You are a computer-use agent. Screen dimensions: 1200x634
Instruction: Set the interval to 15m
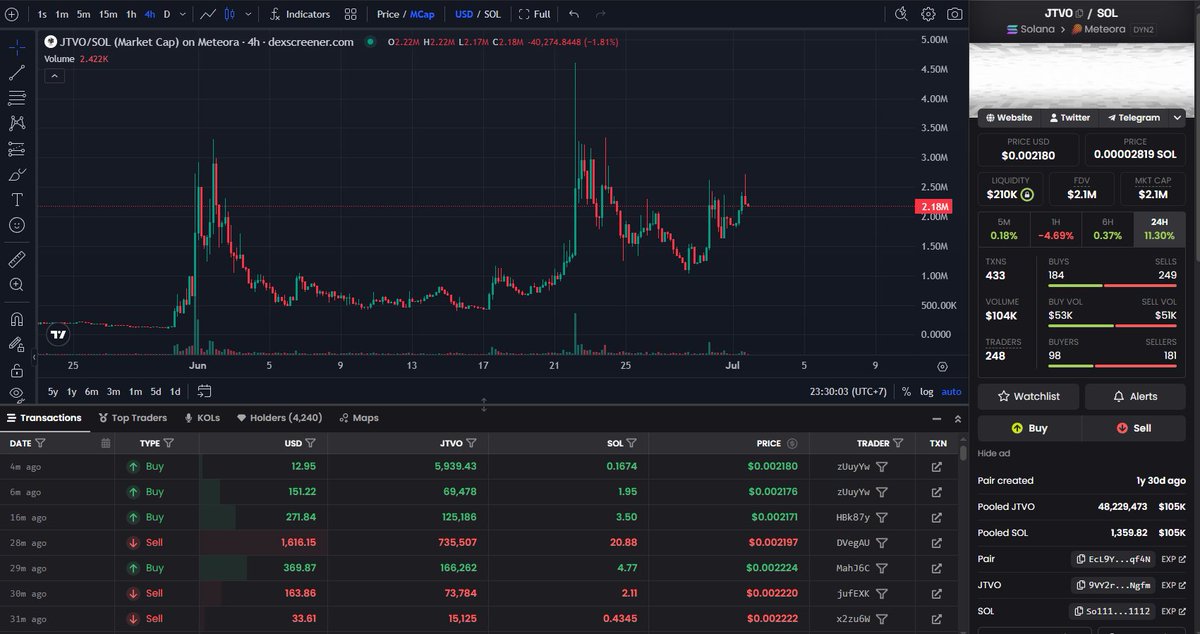point(107,14)
